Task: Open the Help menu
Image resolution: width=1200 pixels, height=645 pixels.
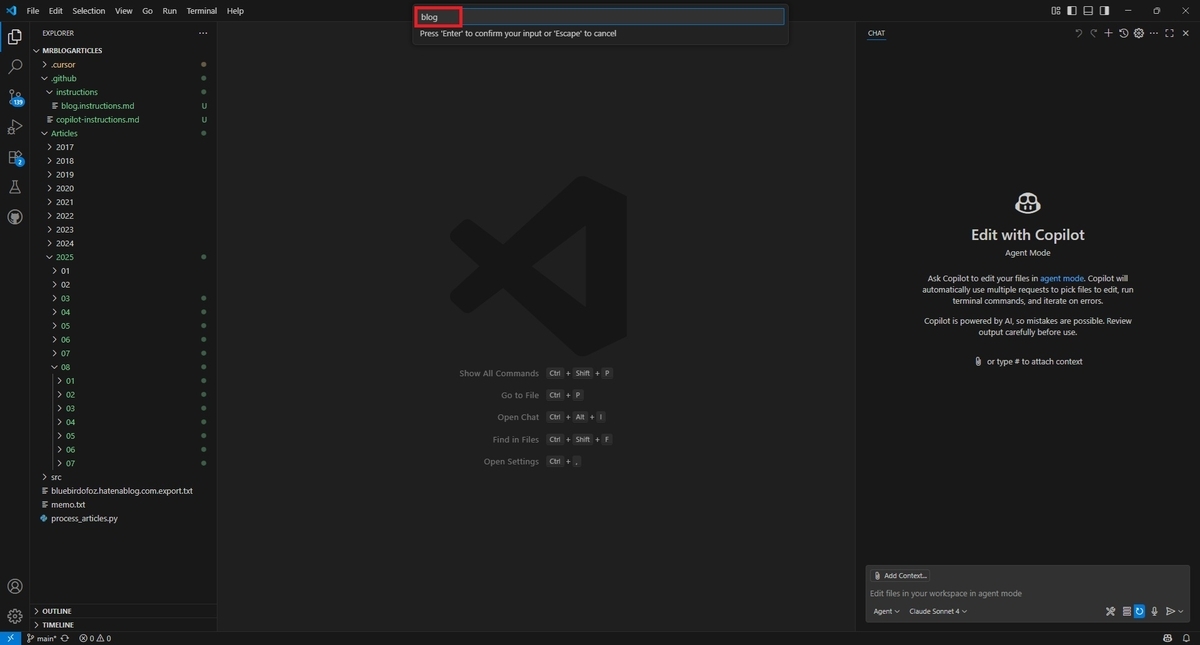Action: (x=235, y=11)
